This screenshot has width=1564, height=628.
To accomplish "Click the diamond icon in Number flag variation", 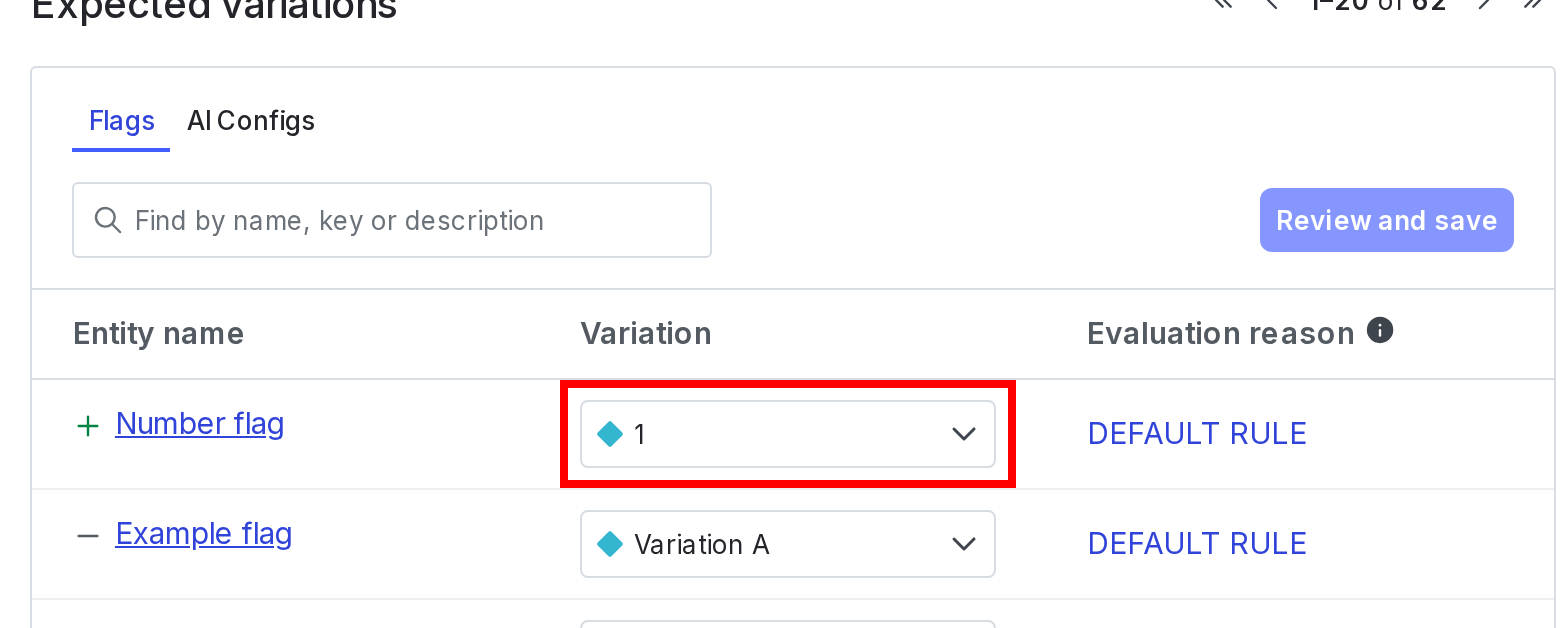I will pos(609,434).
